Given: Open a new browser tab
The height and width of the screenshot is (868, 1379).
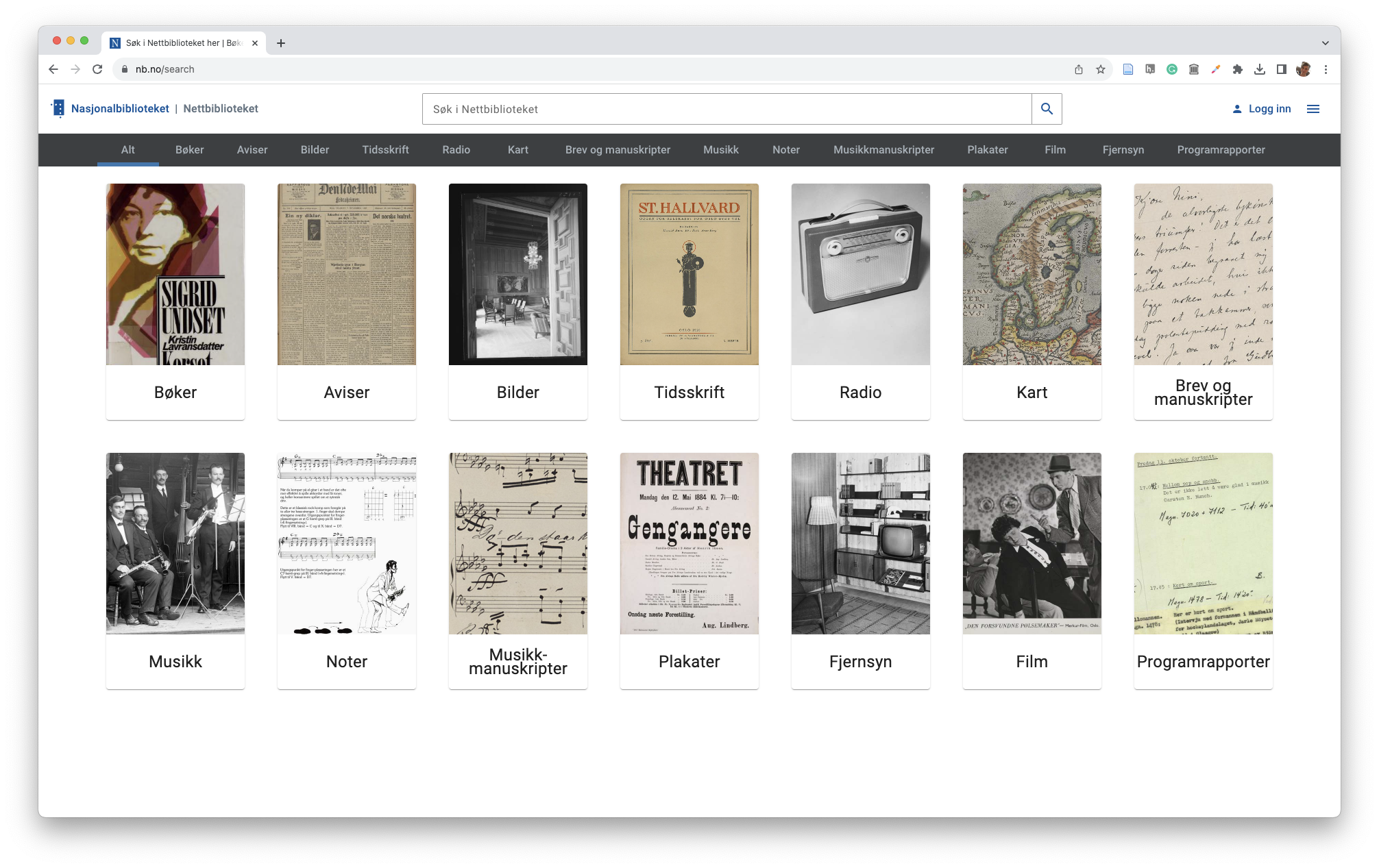Looking at the screenshot, I should [x=281, y=43].
